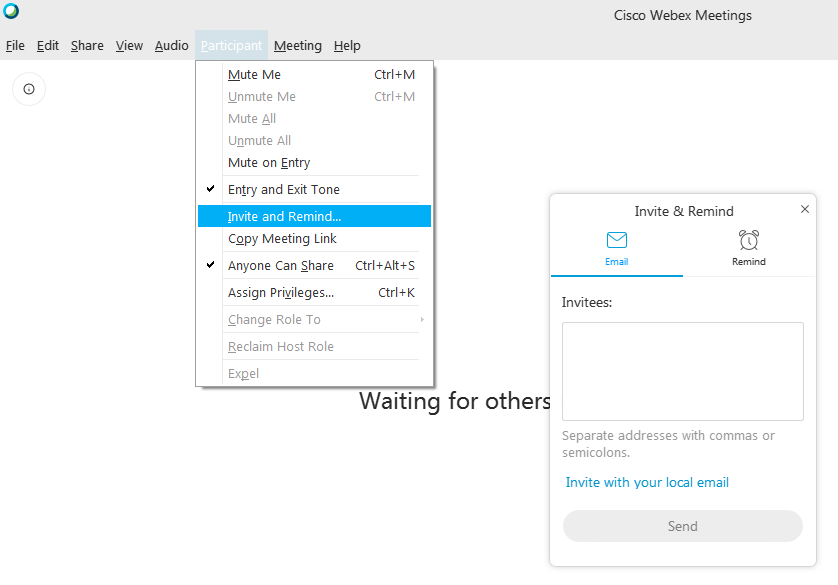Click the meeting info circle icon
838x585 pixels.
(29, 89)
